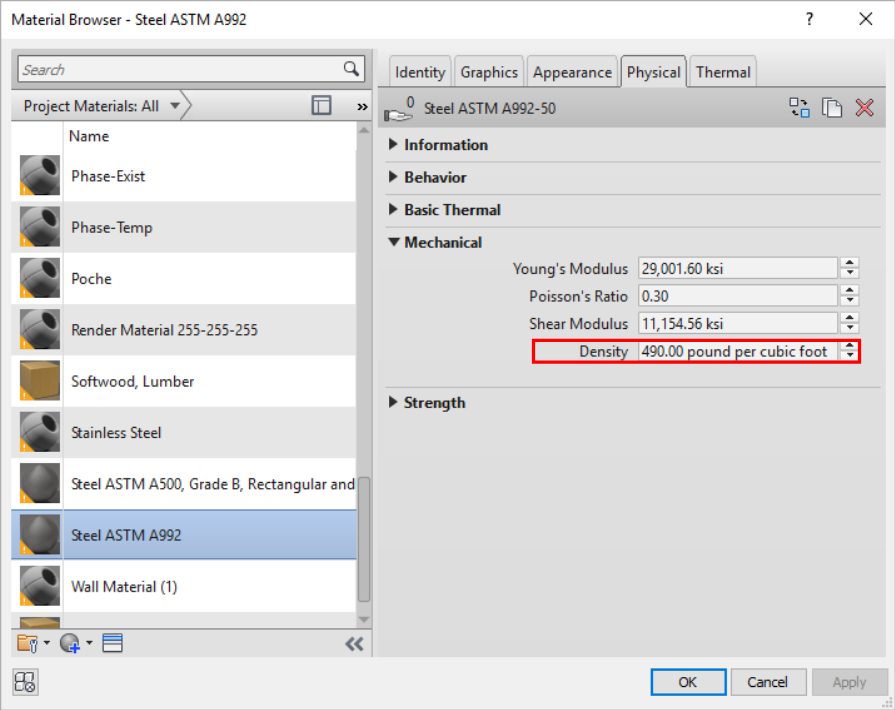The width and height of the screenshot is (895, 710).
Task: Click the material list scrollbar thumb
Action: [x=364, y=539]
